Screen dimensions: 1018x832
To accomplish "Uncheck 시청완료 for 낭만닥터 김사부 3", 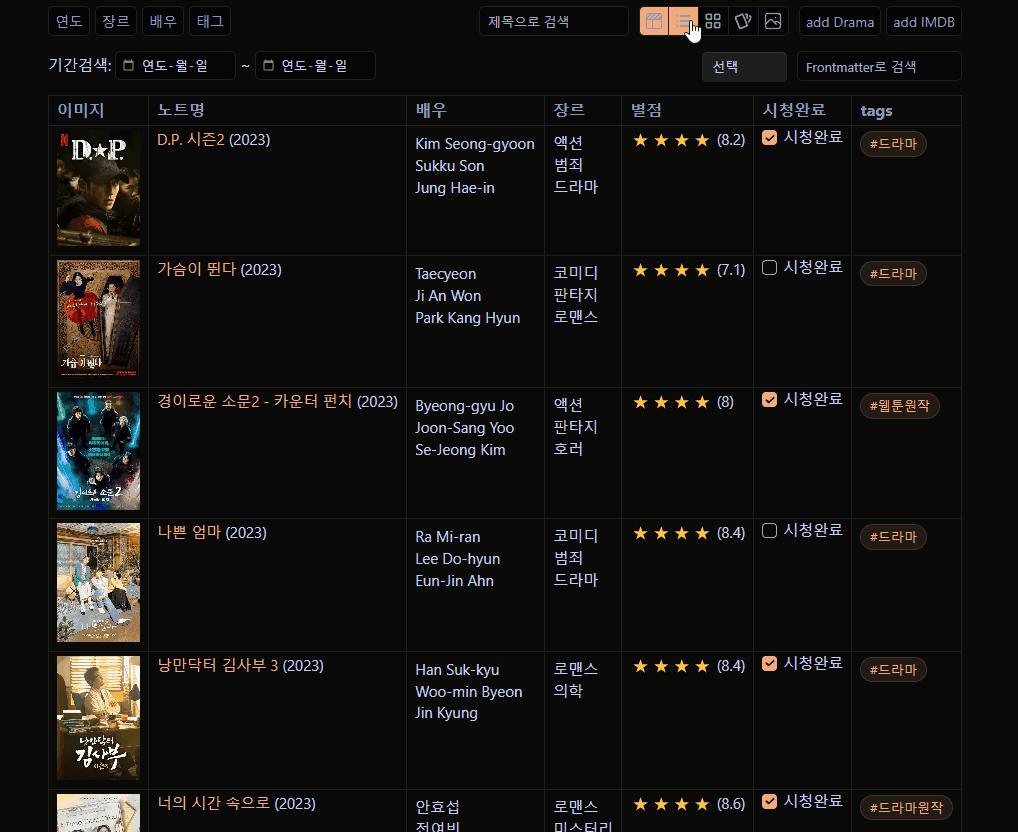I will (769, 663).
